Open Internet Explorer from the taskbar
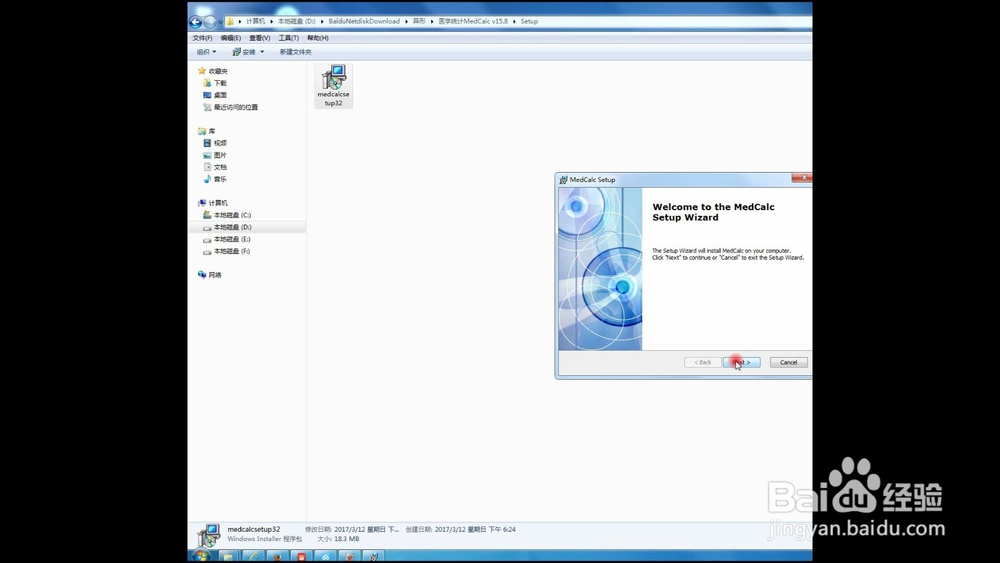The height and width of the screenshot is (563, 1000). click(x=253, y=557)
